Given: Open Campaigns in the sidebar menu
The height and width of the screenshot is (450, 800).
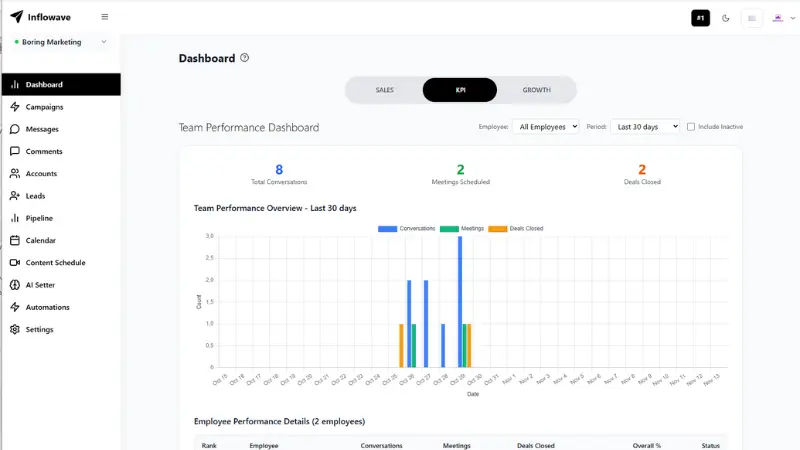Looking at the screenshot, I should point(61,107).
